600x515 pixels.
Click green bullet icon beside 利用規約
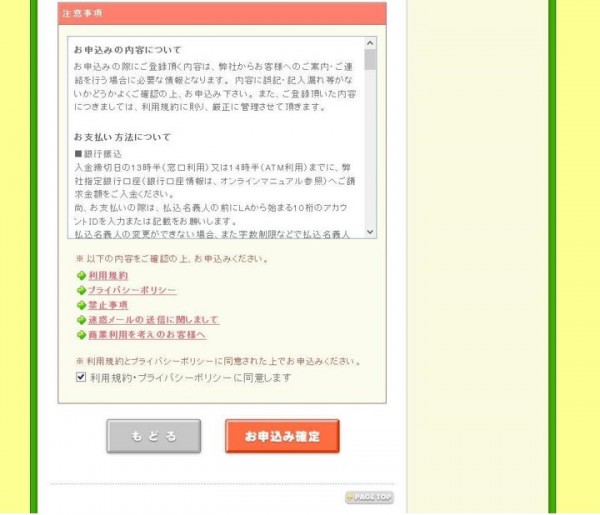[x=81, y=275]
